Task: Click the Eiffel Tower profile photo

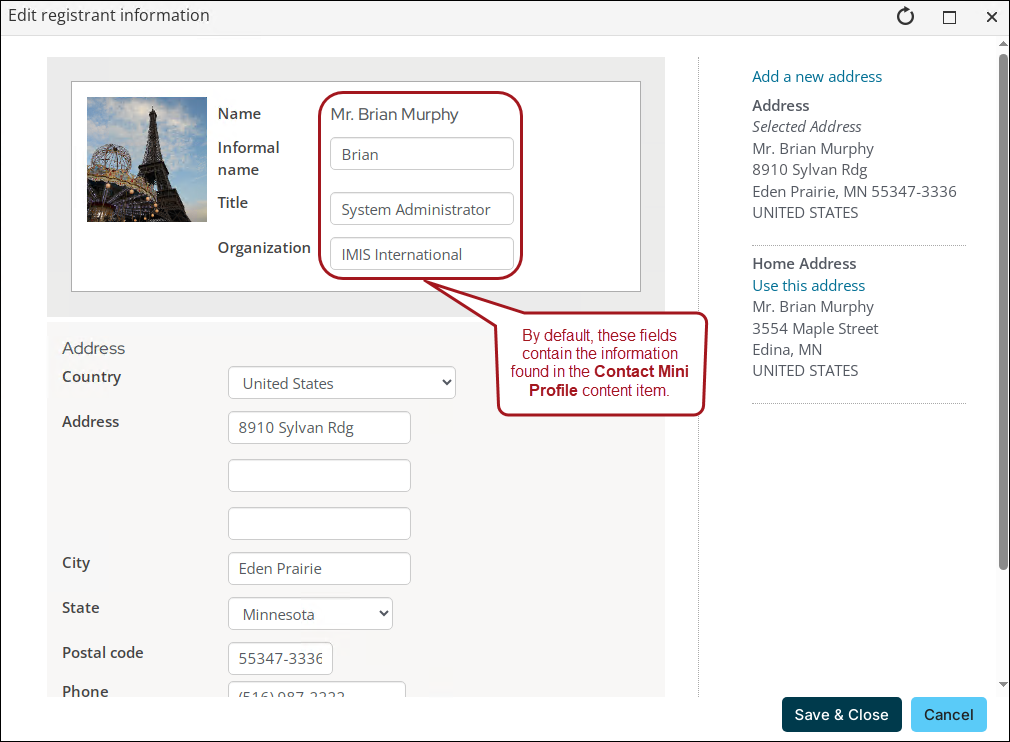Action: click(x=146, y=159)
